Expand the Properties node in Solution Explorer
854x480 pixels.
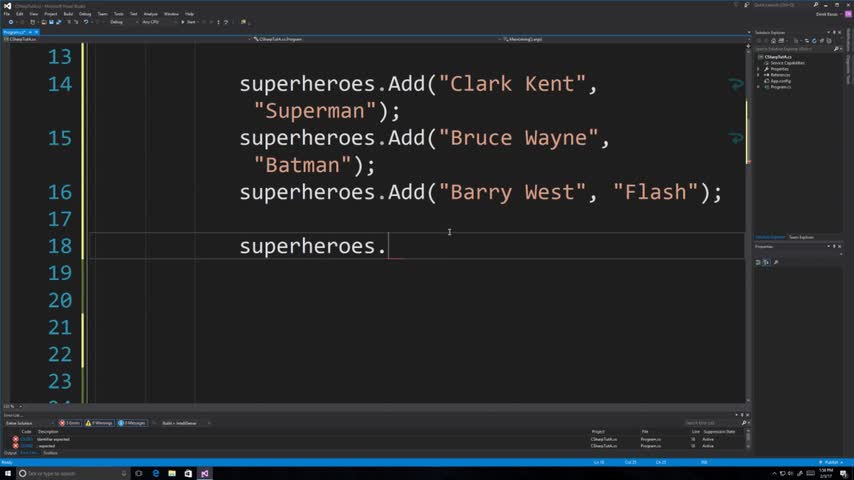click(758, 69)
